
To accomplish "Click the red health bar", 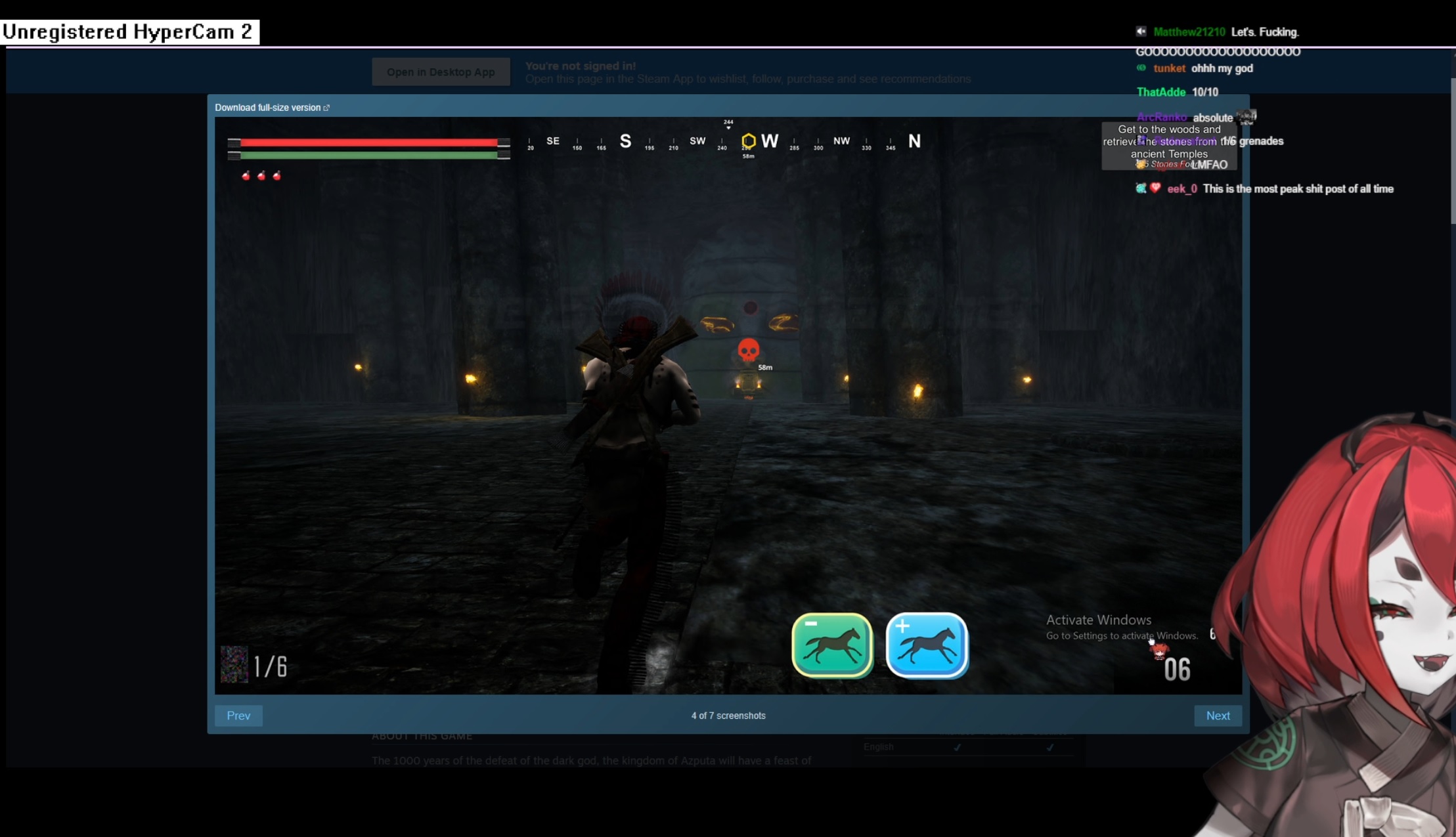I will [368, 142].
